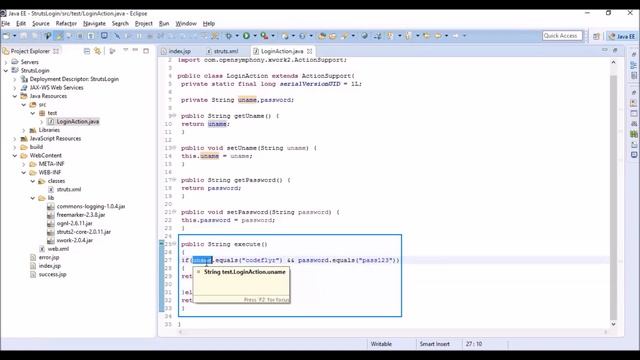Toggle Skip All Breakpoints in toolbar

click(117, 36)
